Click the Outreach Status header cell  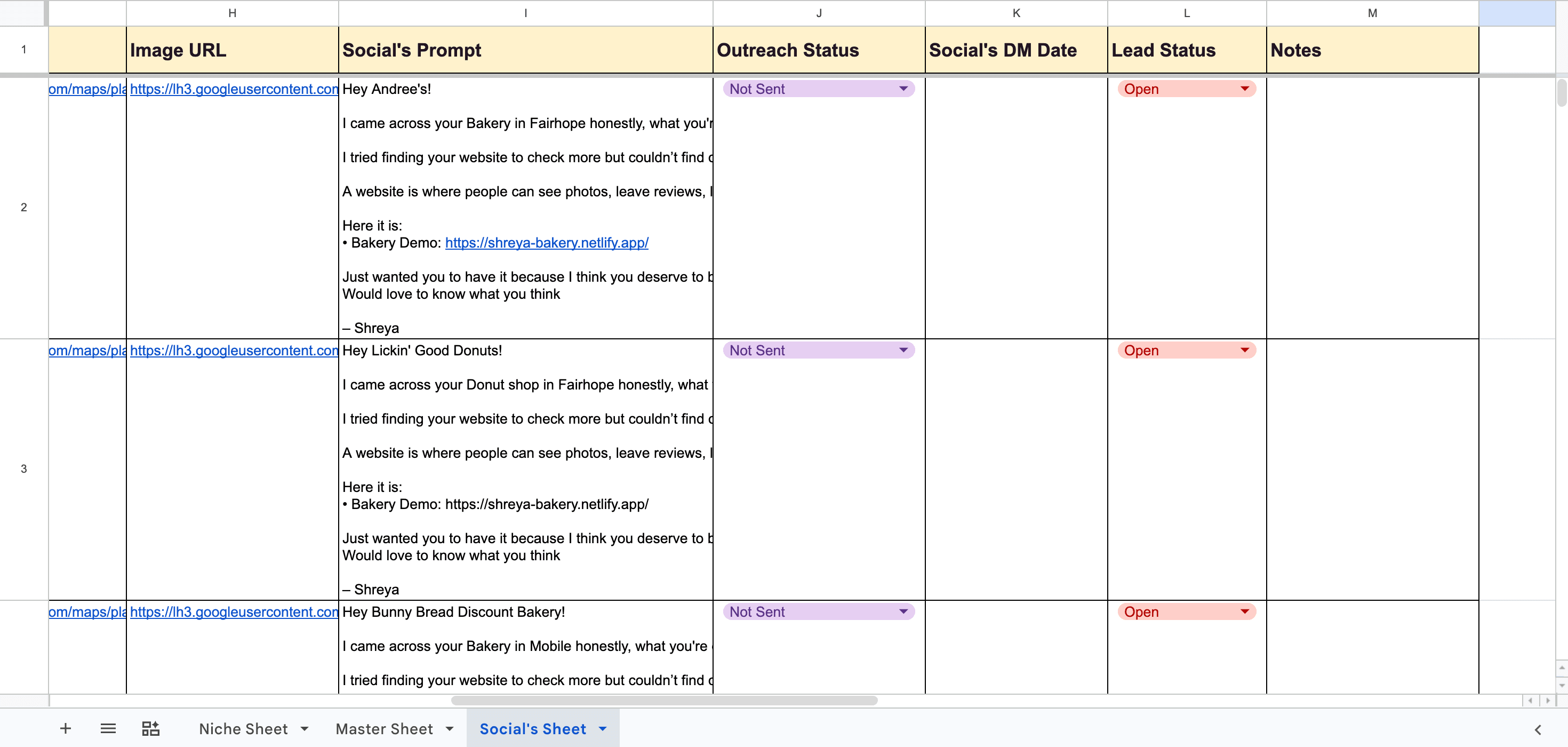click(x=819, y=50)
